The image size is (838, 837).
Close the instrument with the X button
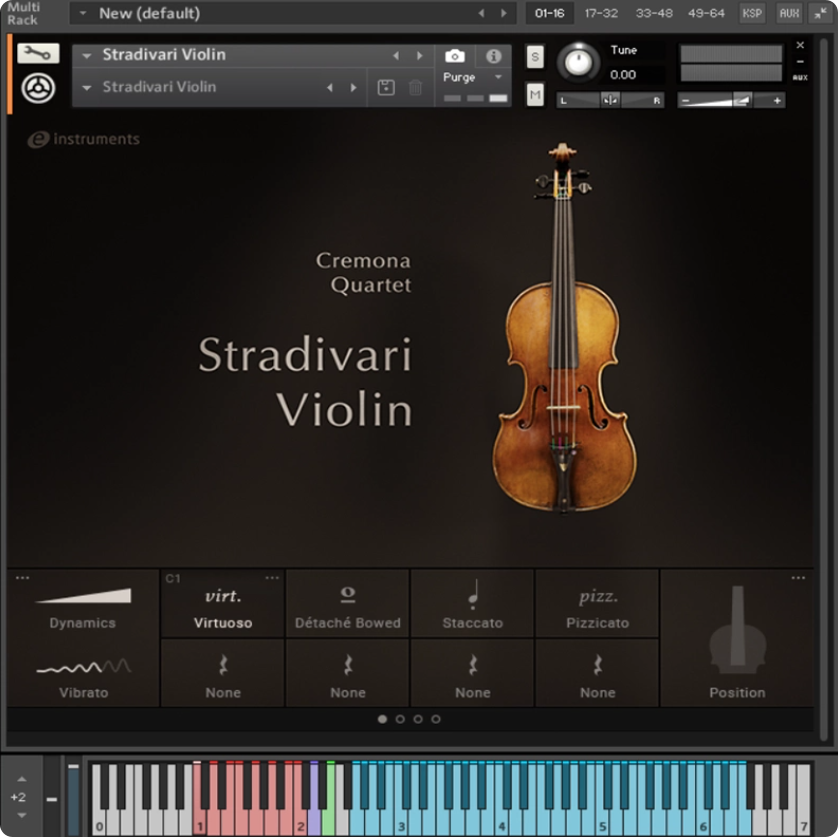[800, 45]
